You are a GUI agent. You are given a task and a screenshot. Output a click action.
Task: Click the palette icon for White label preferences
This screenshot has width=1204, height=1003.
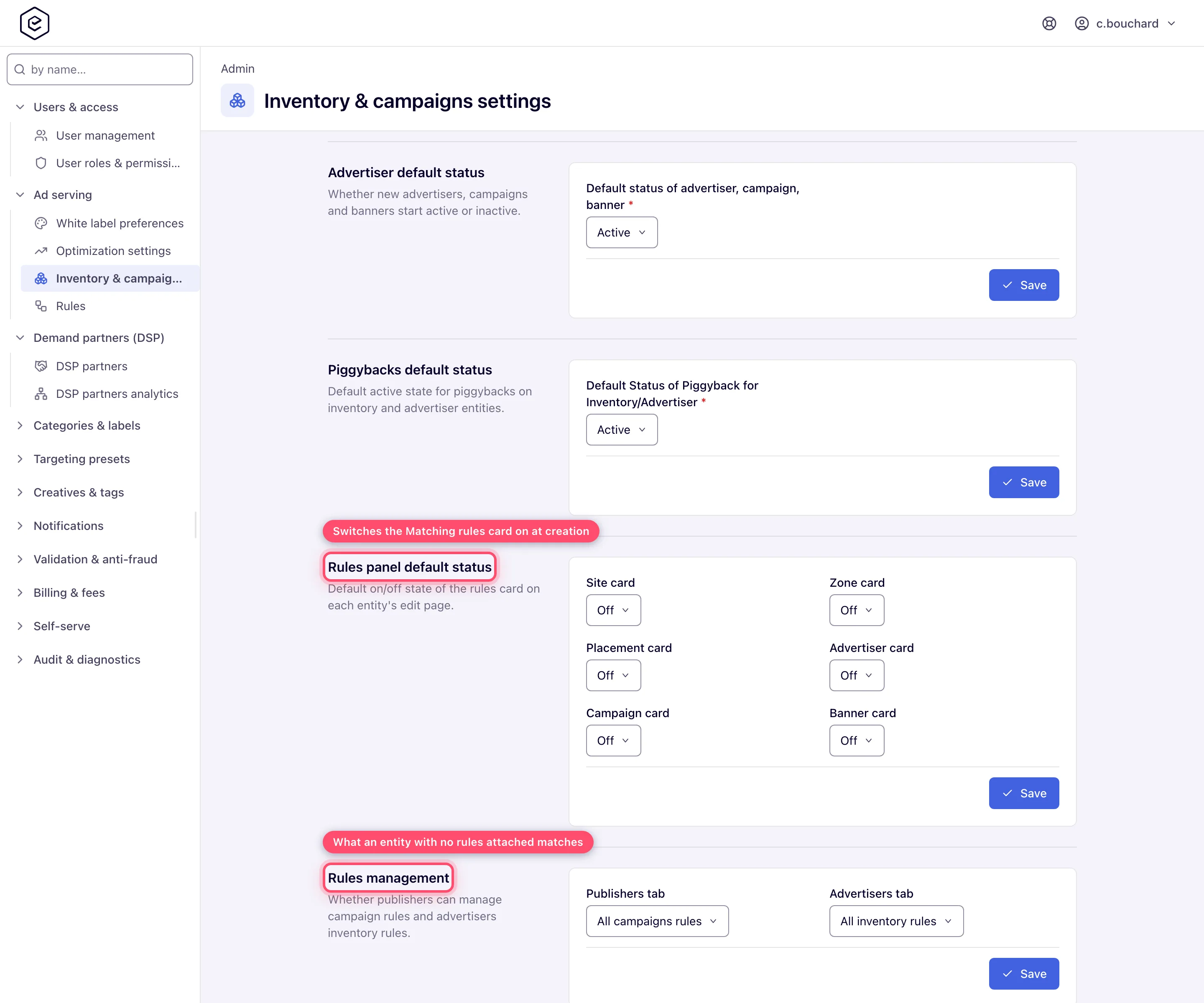[x=41, y=224]
